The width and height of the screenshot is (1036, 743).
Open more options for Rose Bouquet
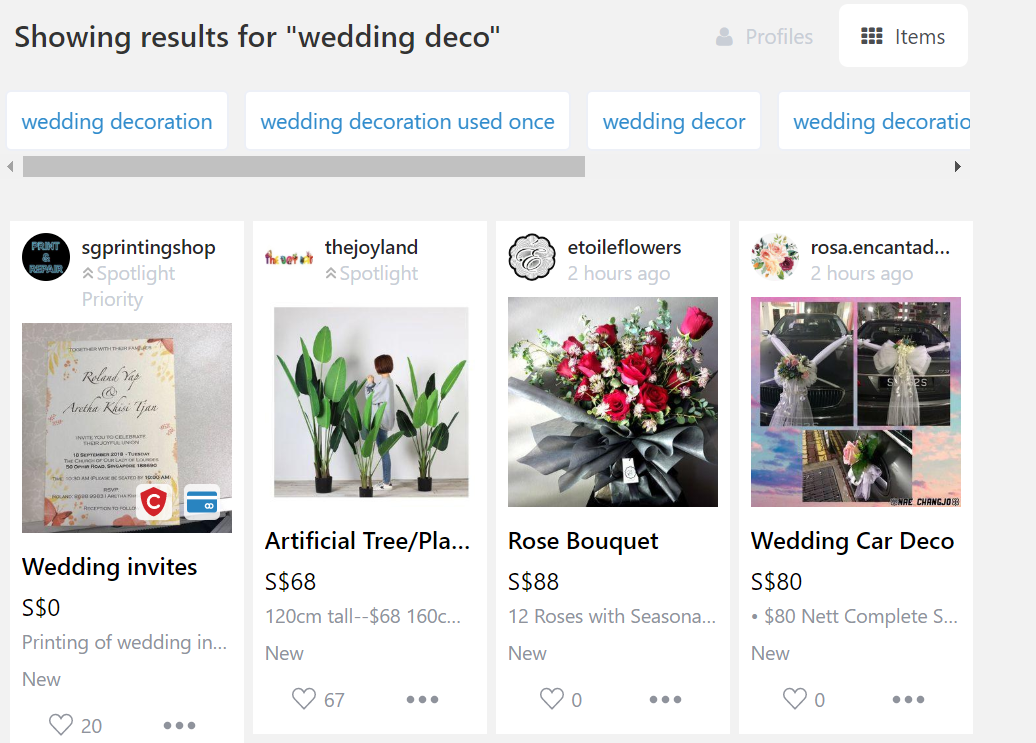[666, 699]
